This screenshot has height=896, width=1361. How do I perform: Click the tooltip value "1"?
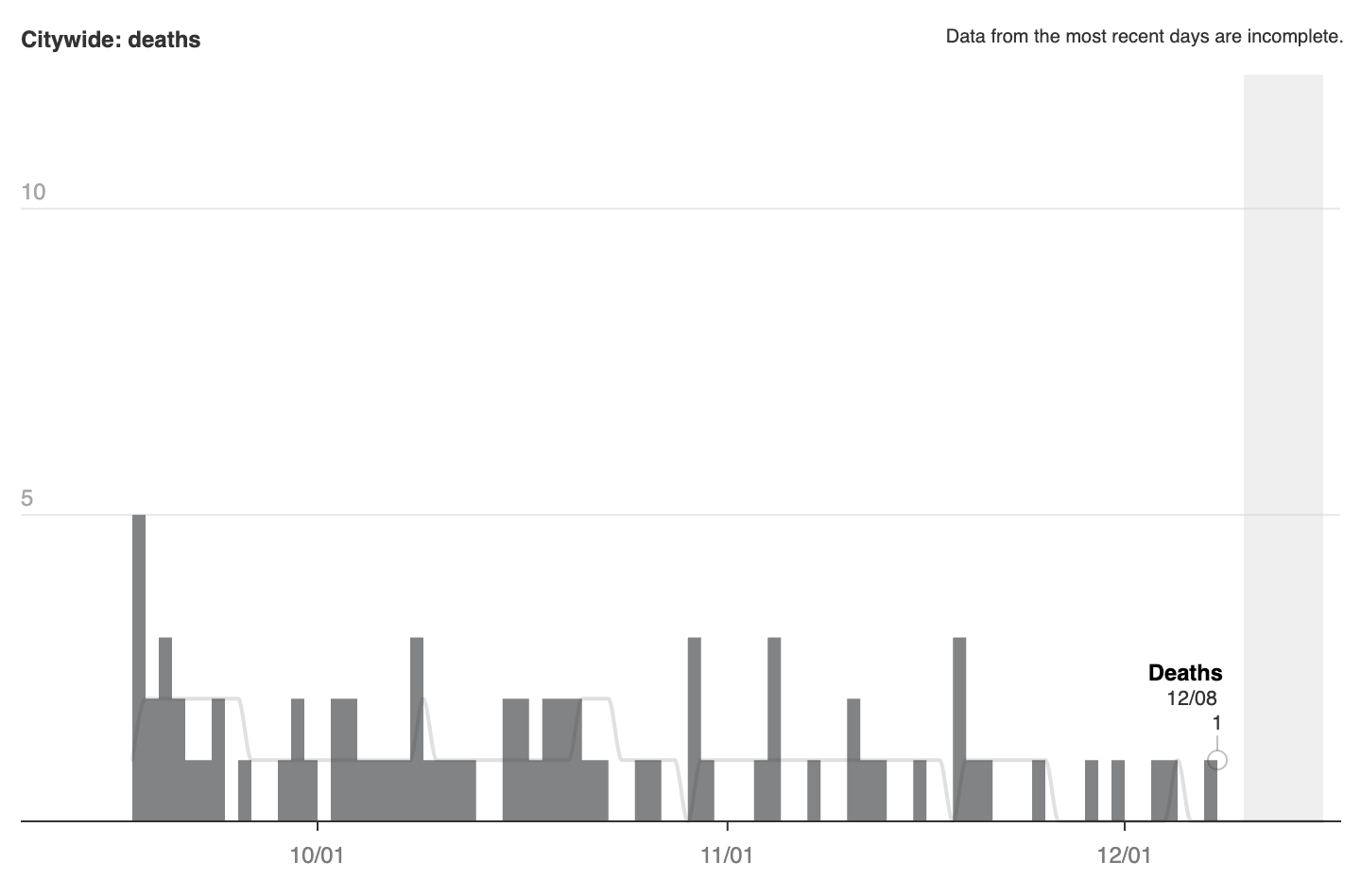(1216, 723)
